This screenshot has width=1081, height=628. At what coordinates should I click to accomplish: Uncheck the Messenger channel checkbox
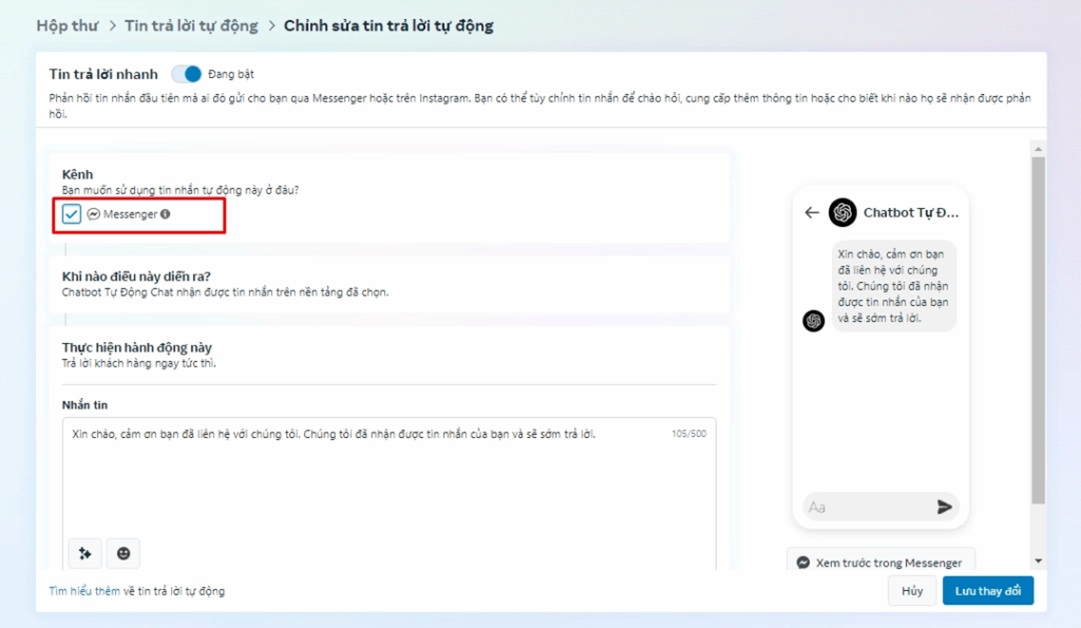(70, 213)
